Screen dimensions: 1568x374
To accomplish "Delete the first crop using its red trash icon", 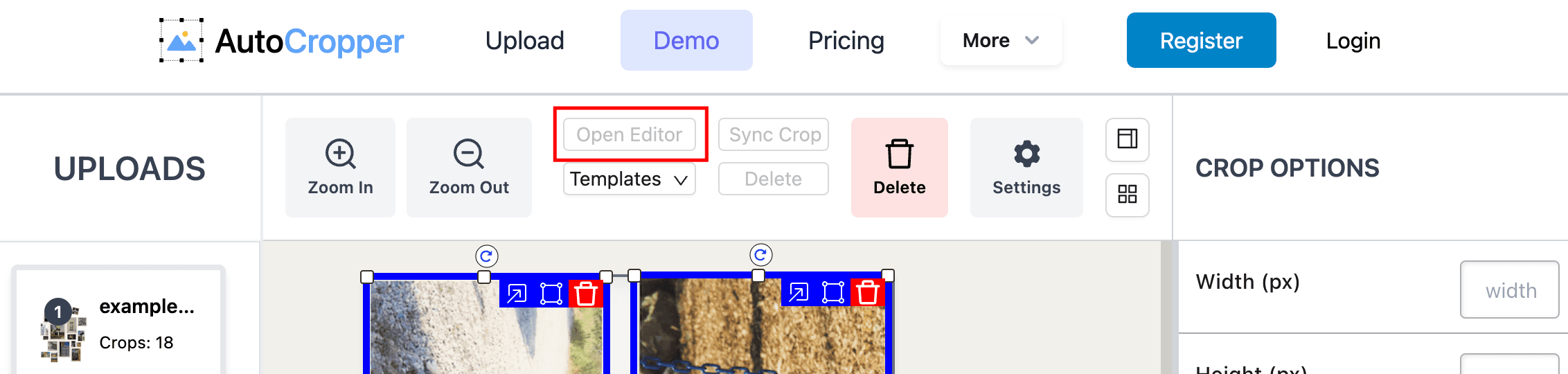I will 586,294.
